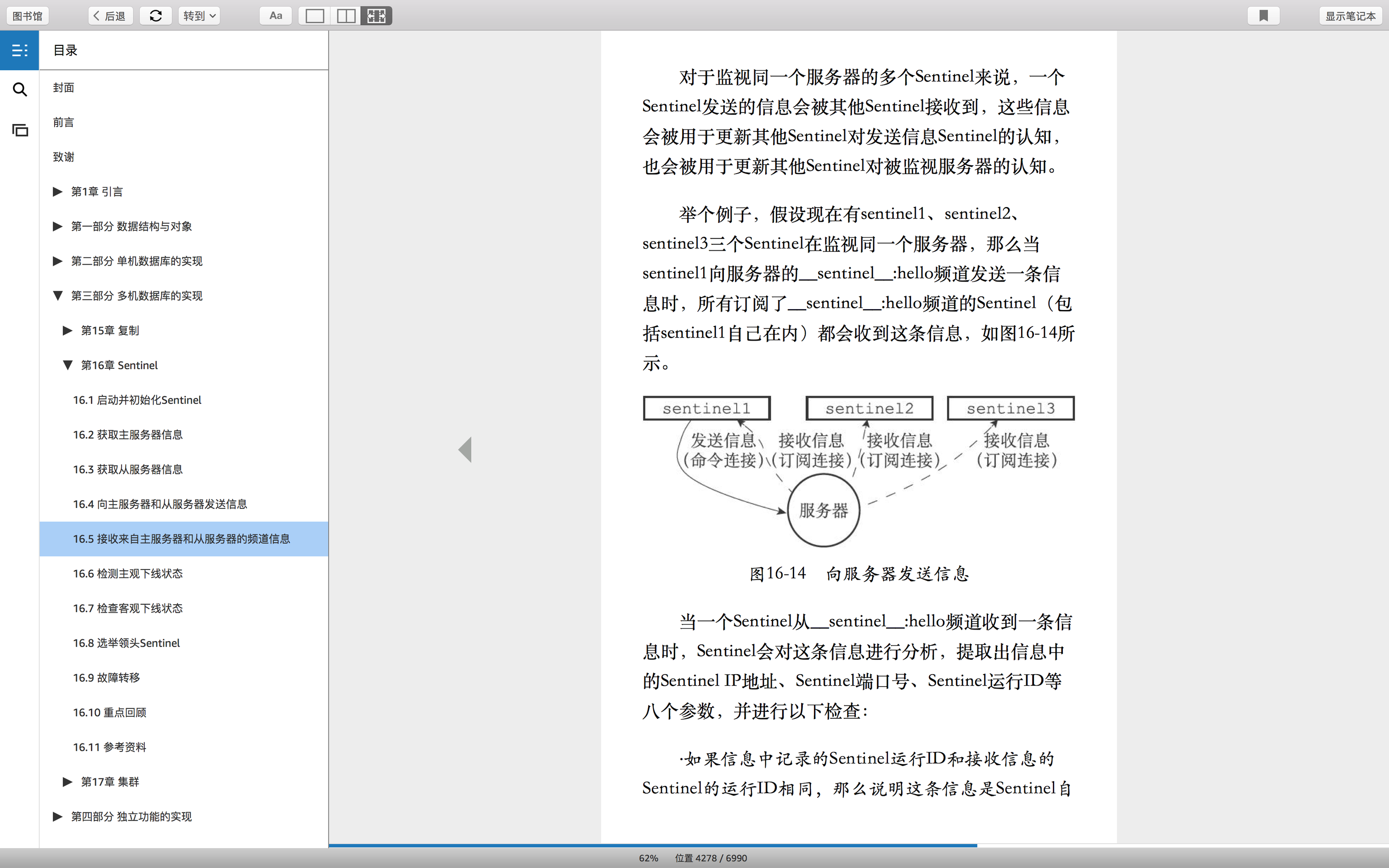Viewport: 1389px width, 868px height.
Task: Click the 后退 back button
Action: point(110,16)
